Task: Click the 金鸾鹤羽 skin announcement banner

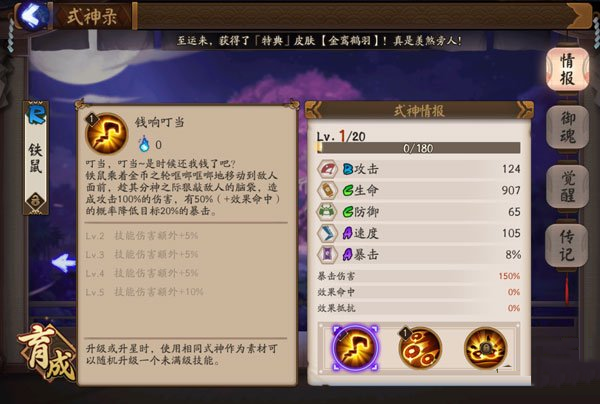Action: coord(319,41)
